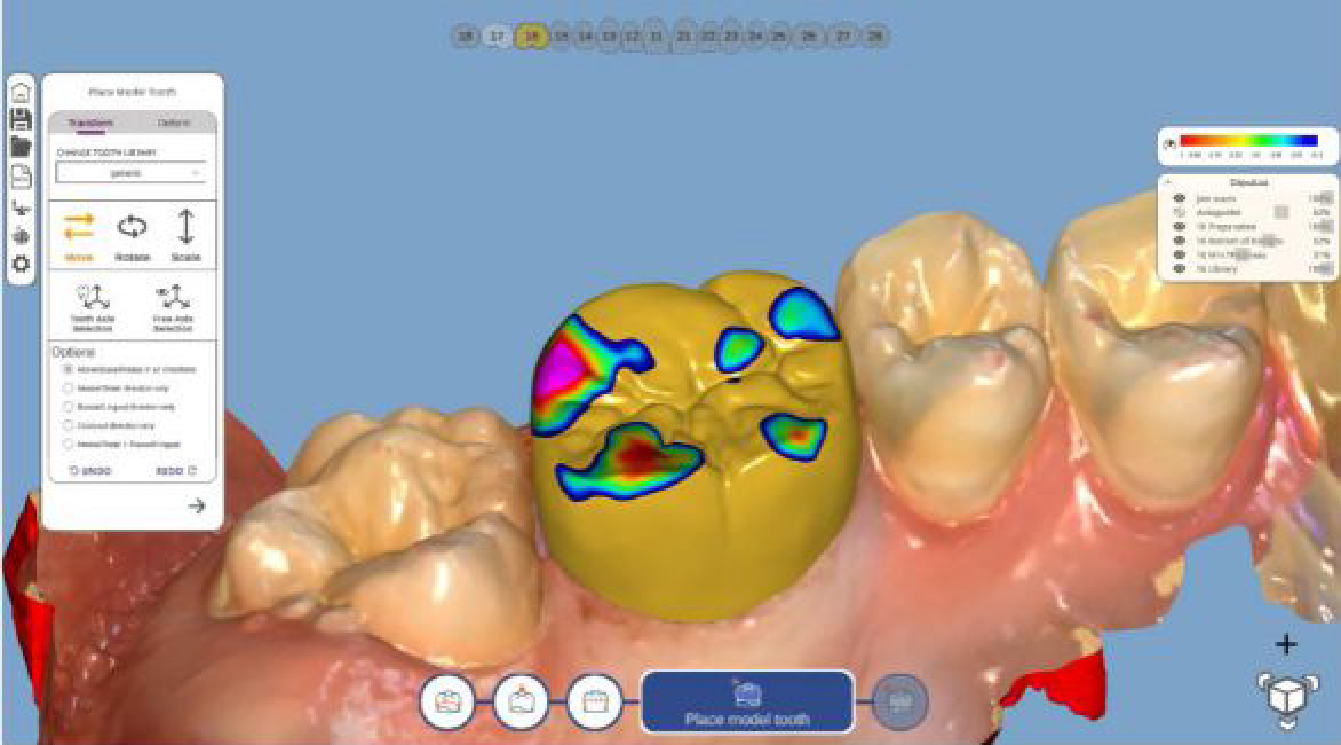Switch to the Transform tab

(90, 122)
